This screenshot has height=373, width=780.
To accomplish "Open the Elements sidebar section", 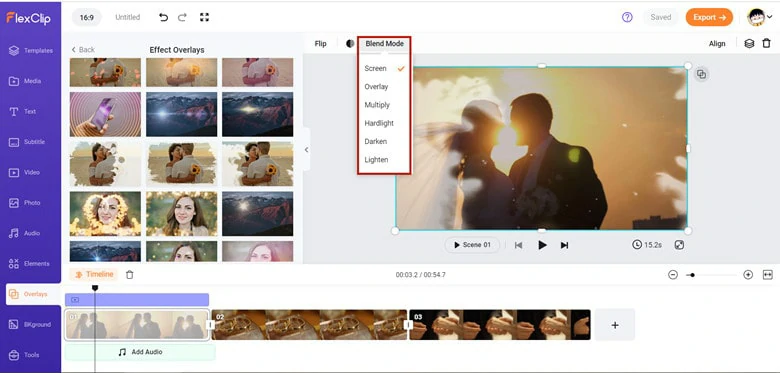I will click(30, 264).
